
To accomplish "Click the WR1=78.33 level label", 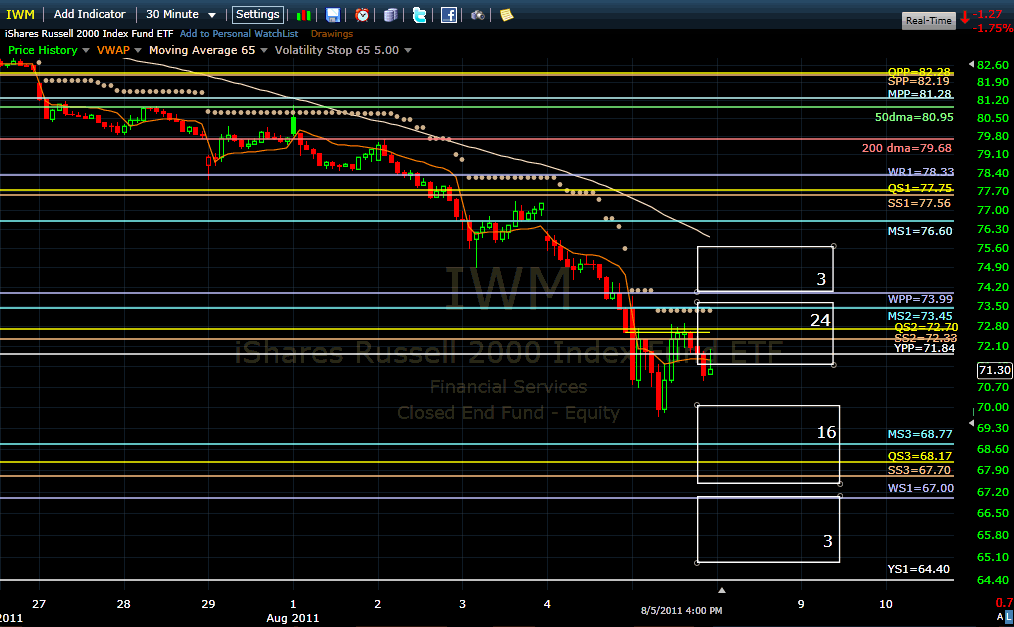I will (x=920, y=172).
